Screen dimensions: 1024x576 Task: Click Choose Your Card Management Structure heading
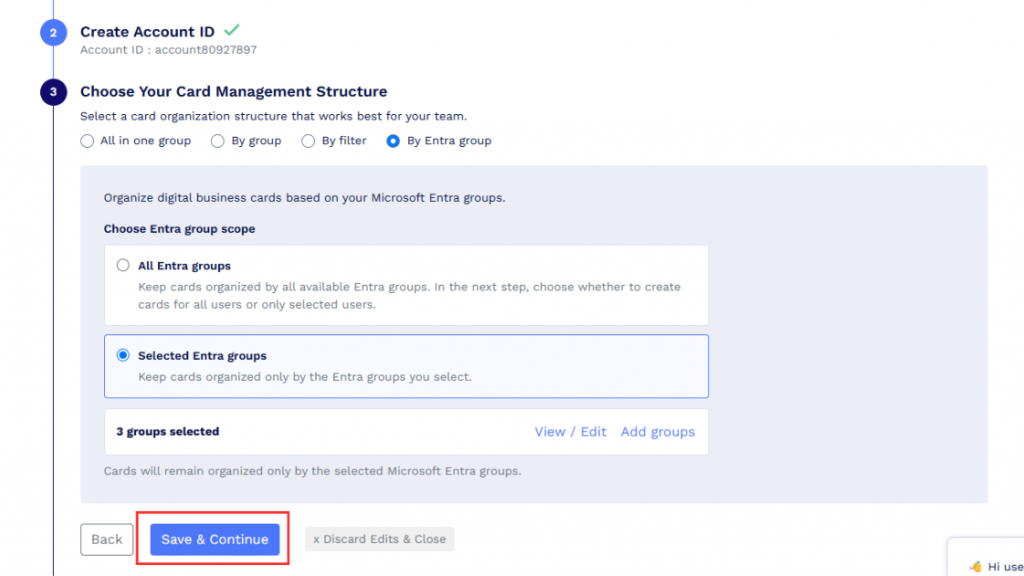(234, 91)
